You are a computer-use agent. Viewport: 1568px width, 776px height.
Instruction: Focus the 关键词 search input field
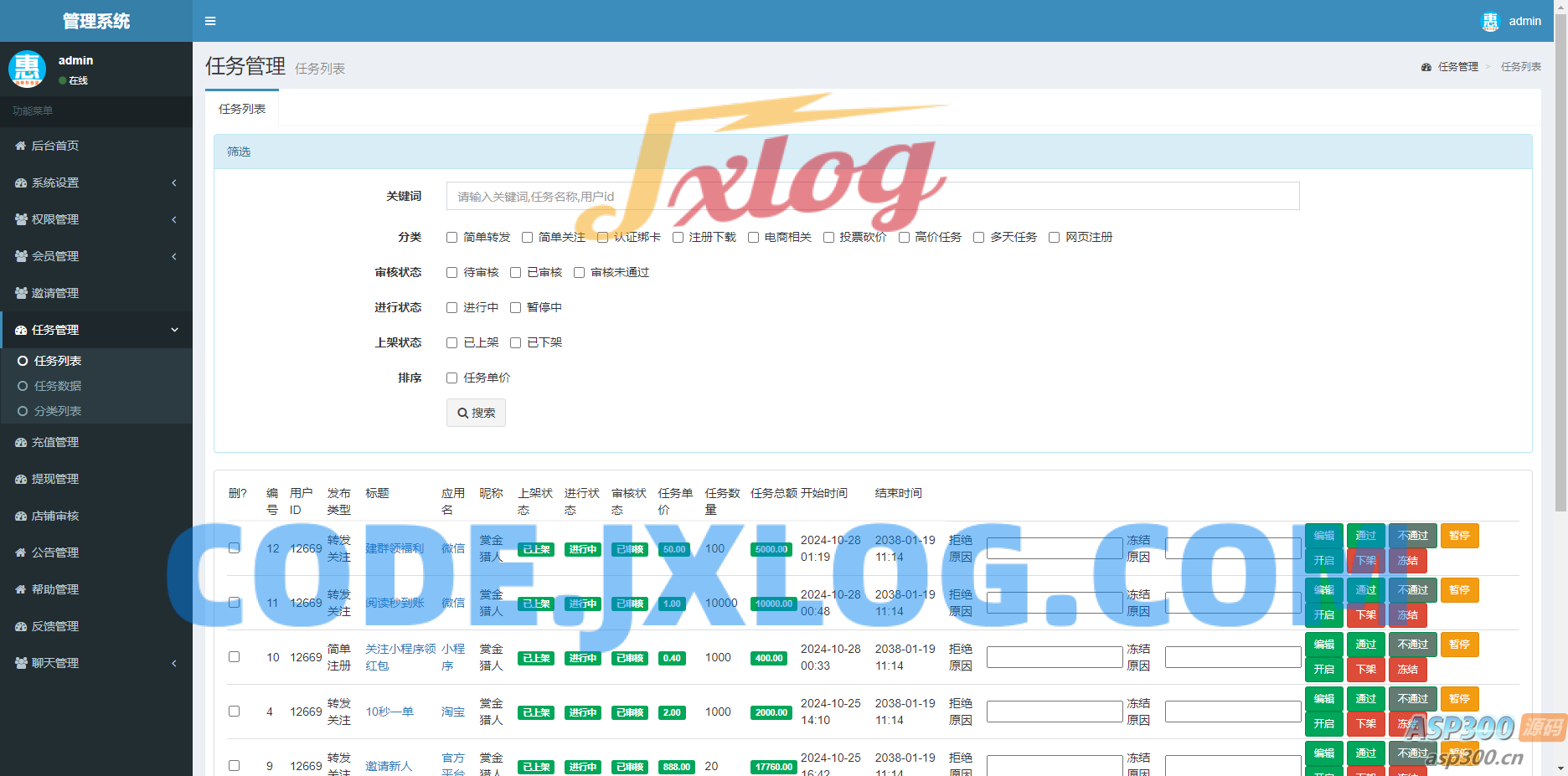point(872,196)
